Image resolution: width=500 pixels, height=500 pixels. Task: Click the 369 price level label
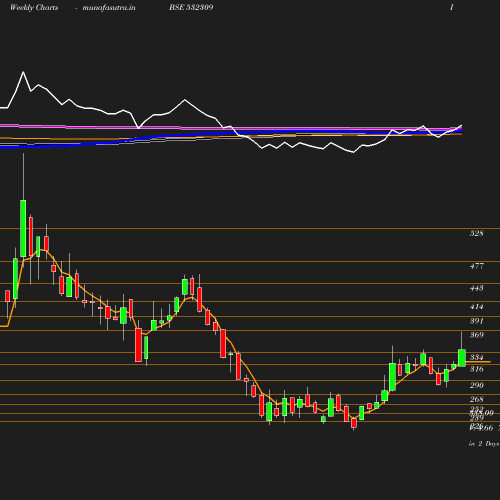coord(476,335)
